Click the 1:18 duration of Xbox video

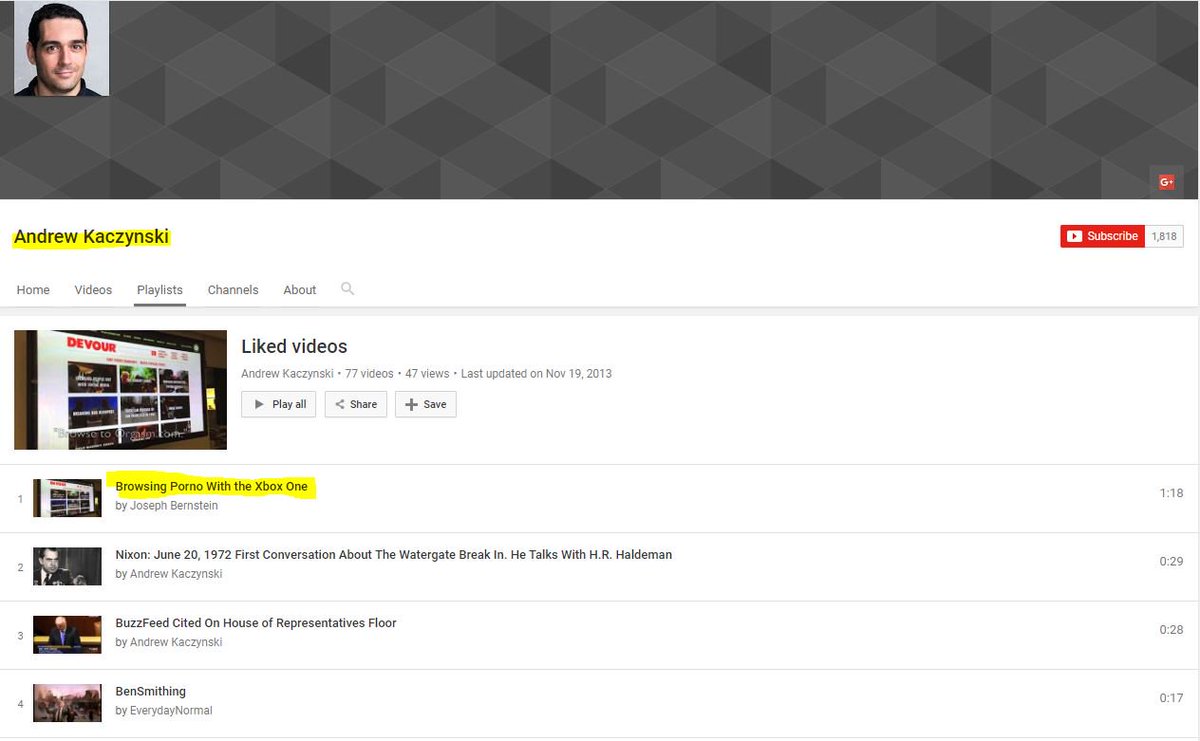1171,493
